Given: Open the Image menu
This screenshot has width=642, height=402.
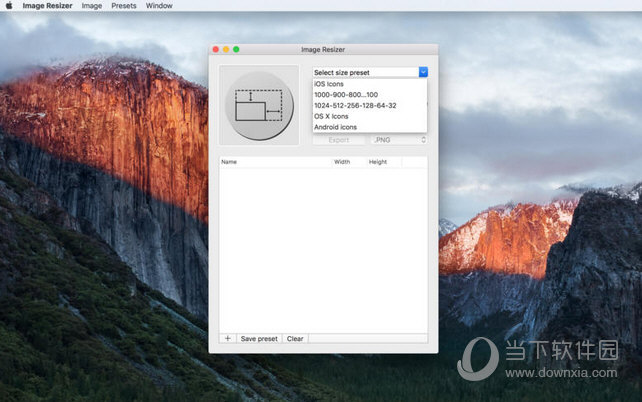Looking at the screenshot, I should 92,6.
